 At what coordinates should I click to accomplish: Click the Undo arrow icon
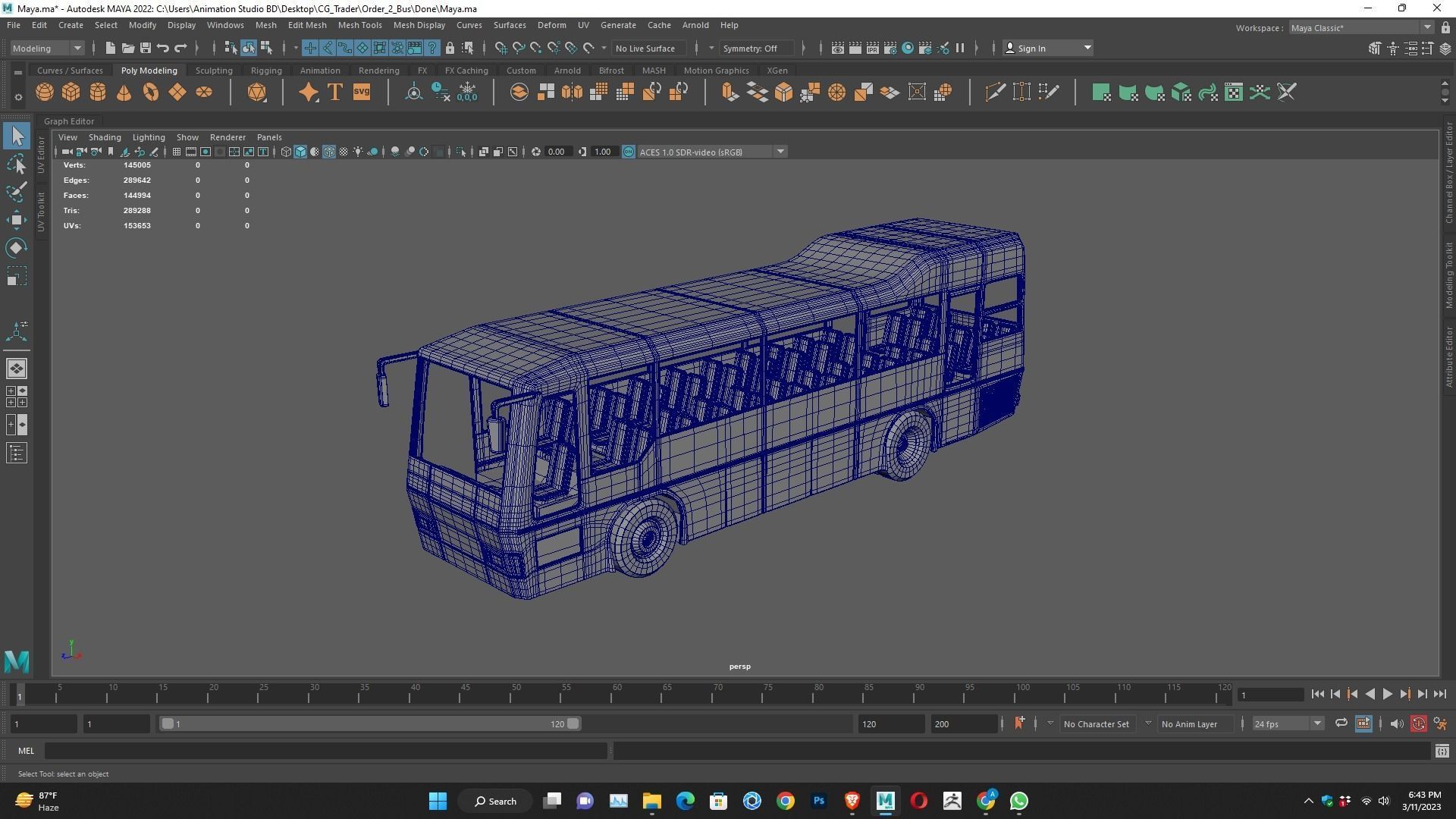click(162, 48)
